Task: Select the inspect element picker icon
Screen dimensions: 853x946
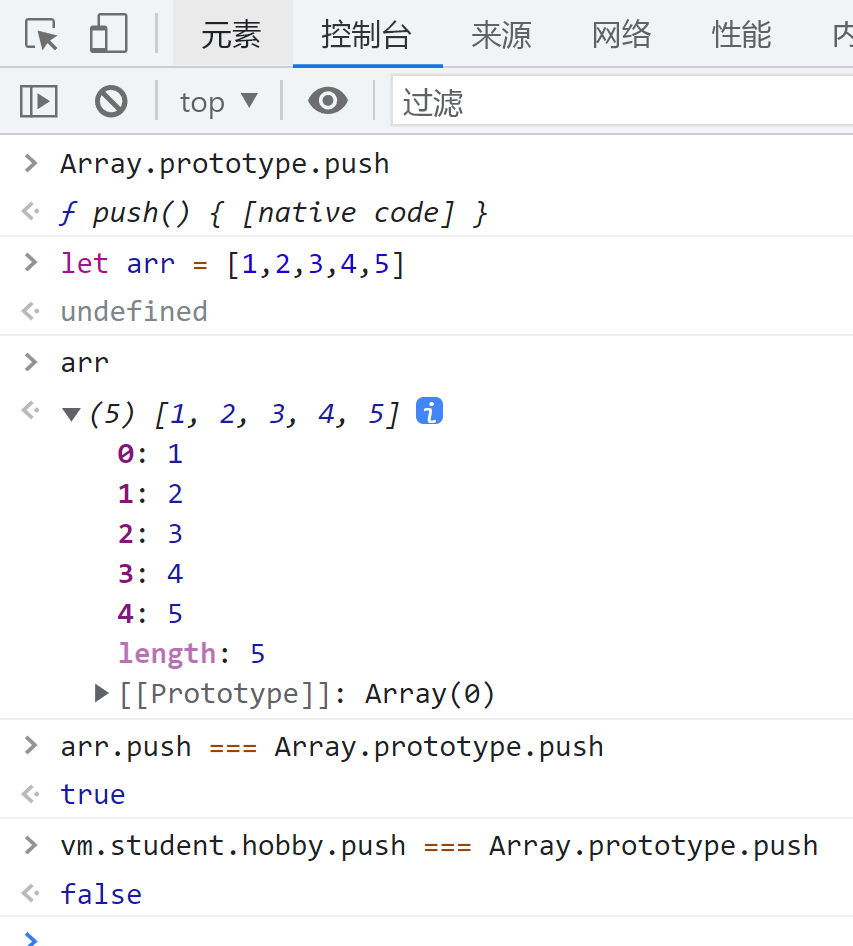Action: click(41, 35)
